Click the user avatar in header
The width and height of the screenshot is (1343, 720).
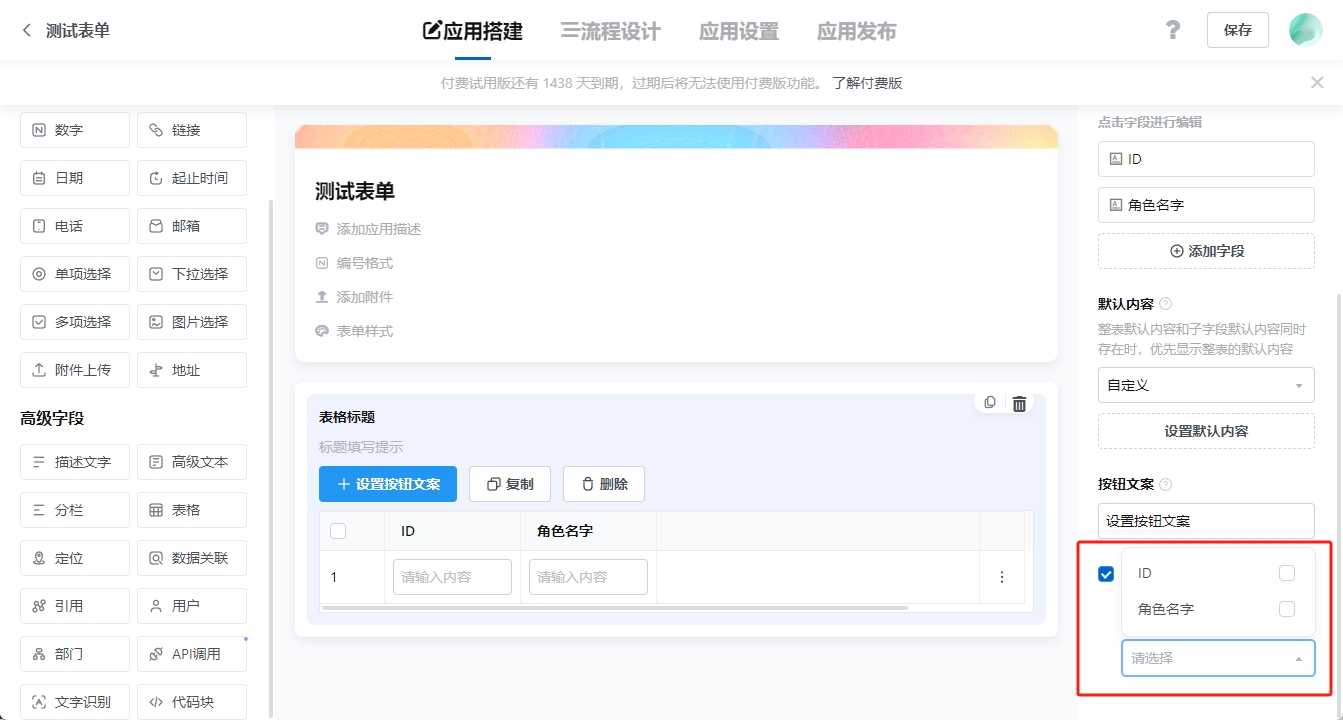[1305, 30]
